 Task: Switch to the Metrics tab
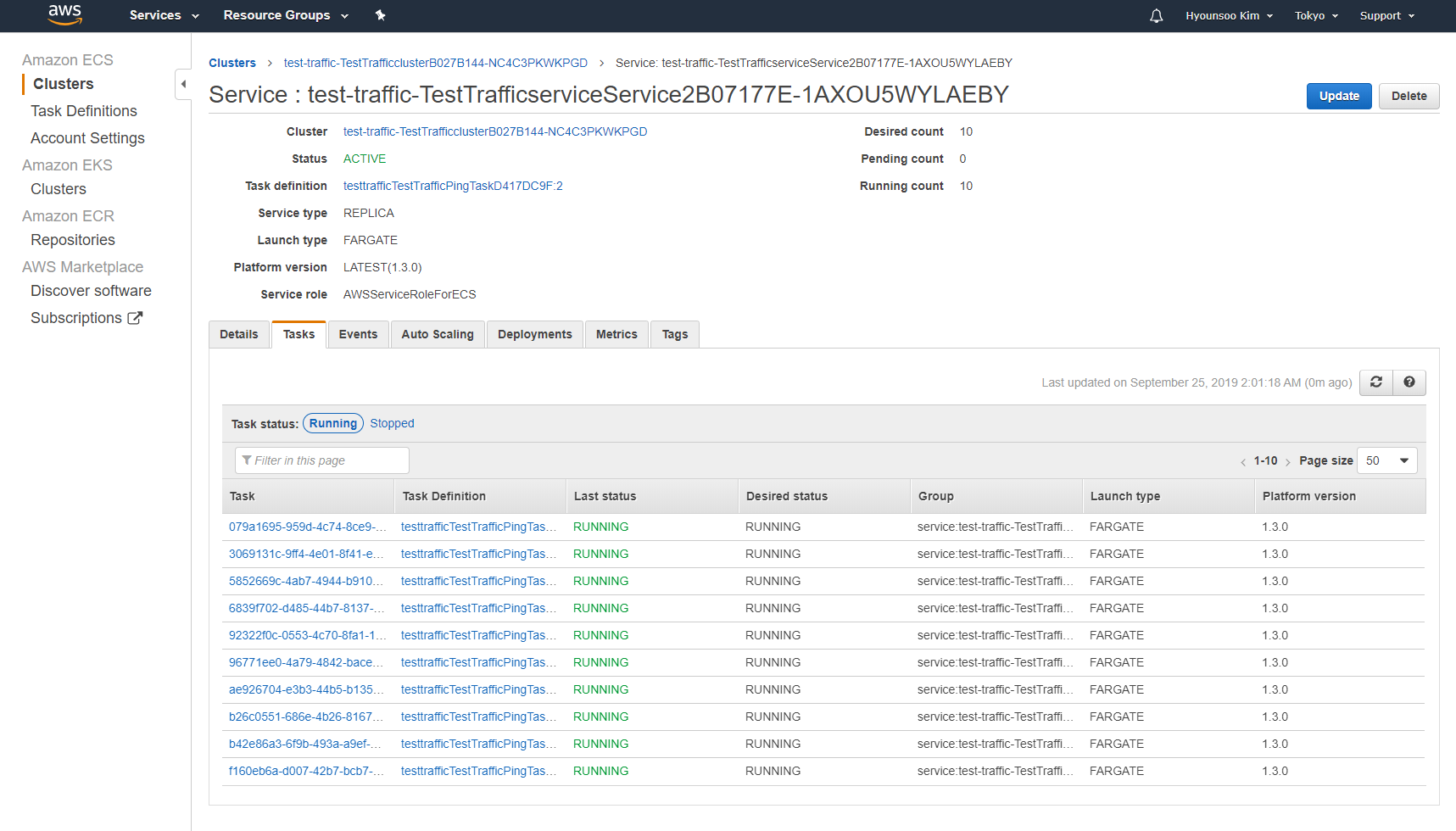pos(616,334)
